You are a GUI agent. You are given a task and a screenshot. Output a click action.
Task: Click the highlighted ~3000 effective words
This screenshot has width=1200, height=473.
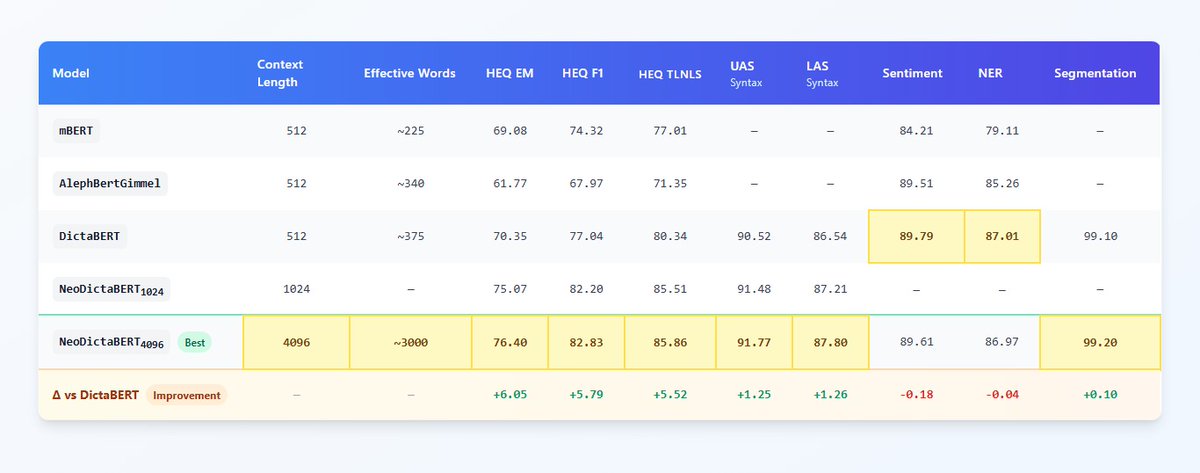click(x=410, y=342)
